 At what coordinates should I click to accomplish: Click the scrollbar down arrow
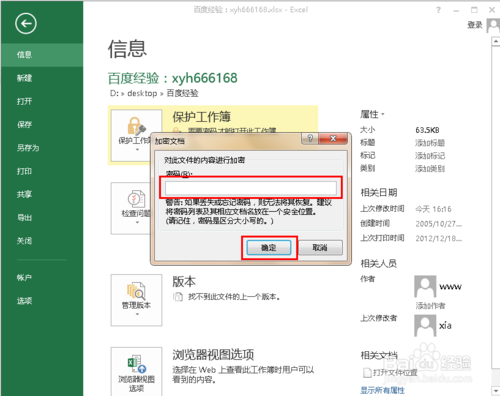pyautogui.click(x=496, y=390)
